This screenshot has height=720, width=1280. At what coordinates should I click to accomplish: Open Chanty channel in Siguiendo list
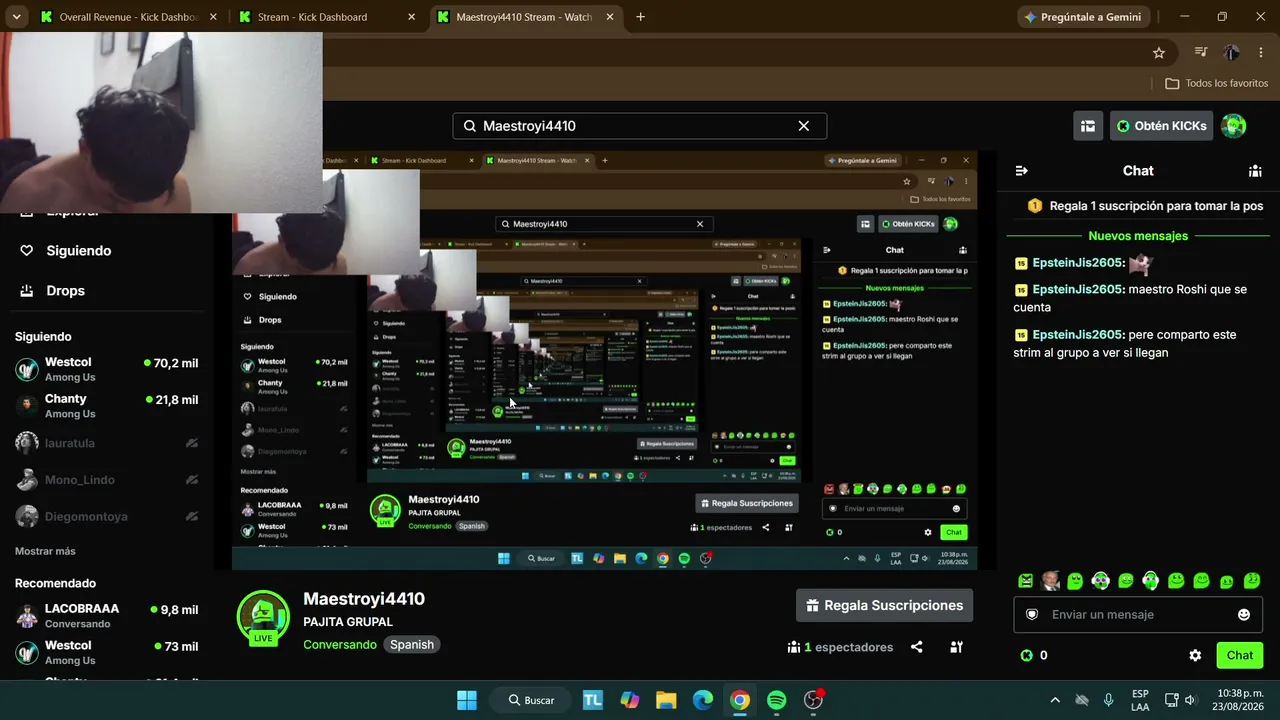[107, 406]
